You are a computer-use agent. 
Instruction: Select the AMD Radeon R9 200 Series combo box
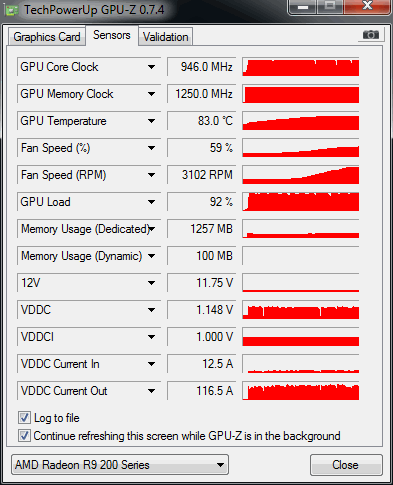120,465
